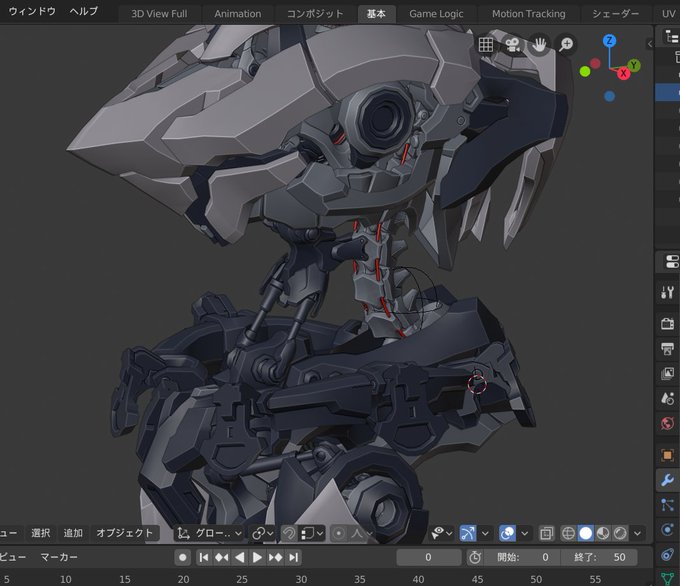Edit the 終了 end frame field
The height and width of the screenshot is (586, 680).
point(600,557)
